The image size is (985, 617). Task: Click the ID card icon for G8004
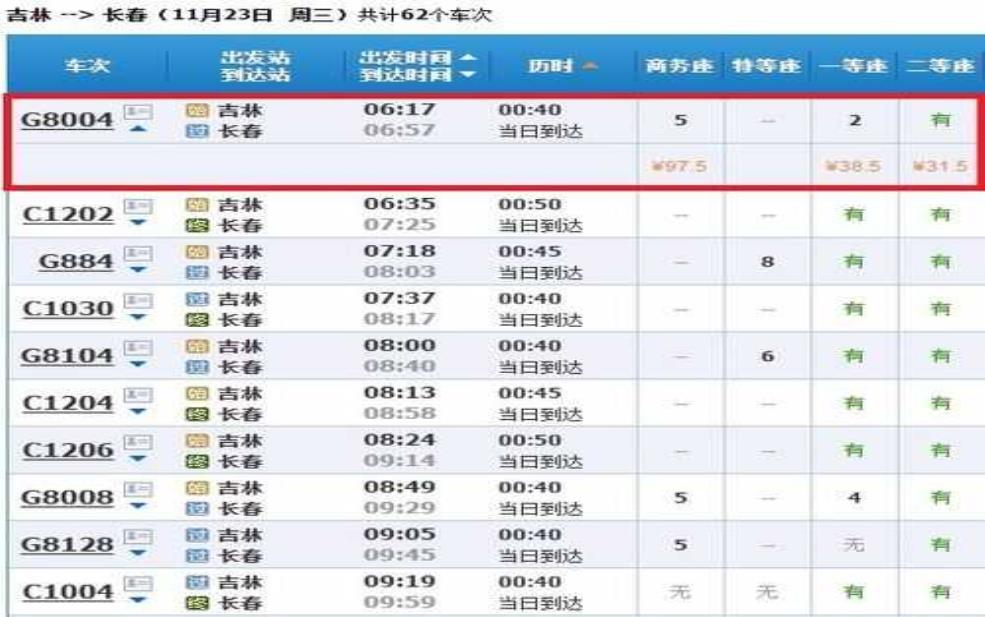coord(138,112)
